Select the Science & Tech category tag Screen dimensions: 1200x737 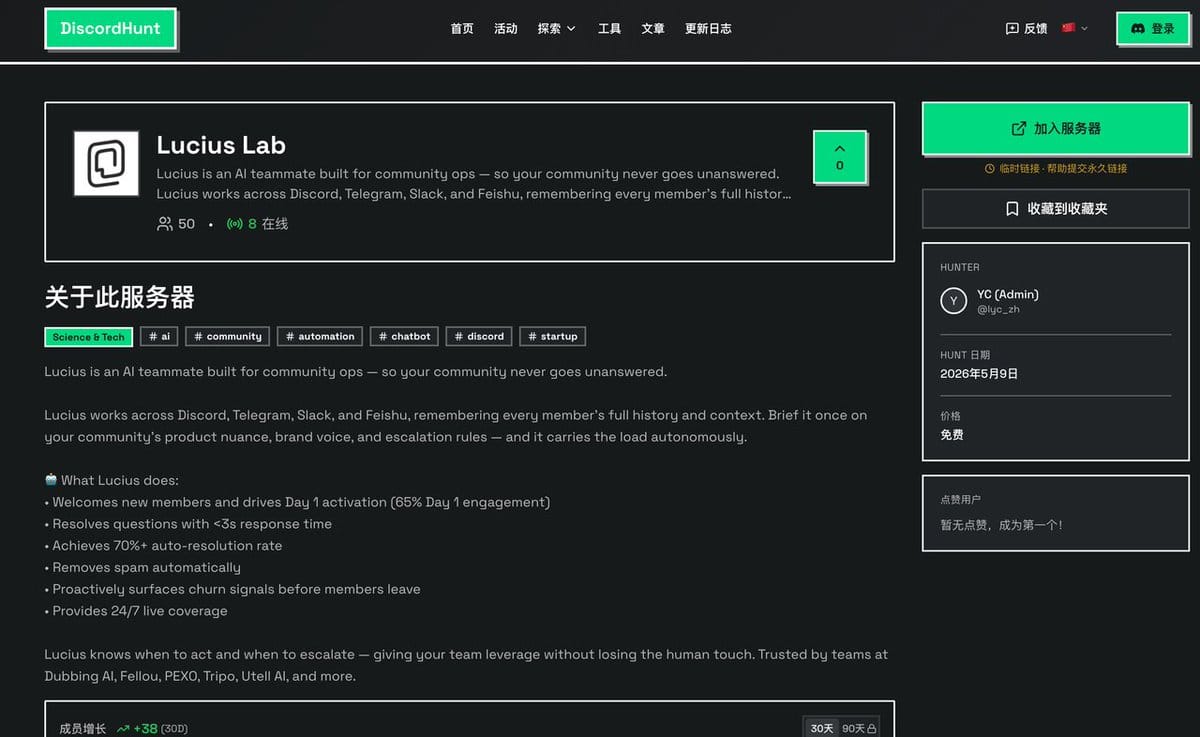pyautogui.click(x=89, y=337)
